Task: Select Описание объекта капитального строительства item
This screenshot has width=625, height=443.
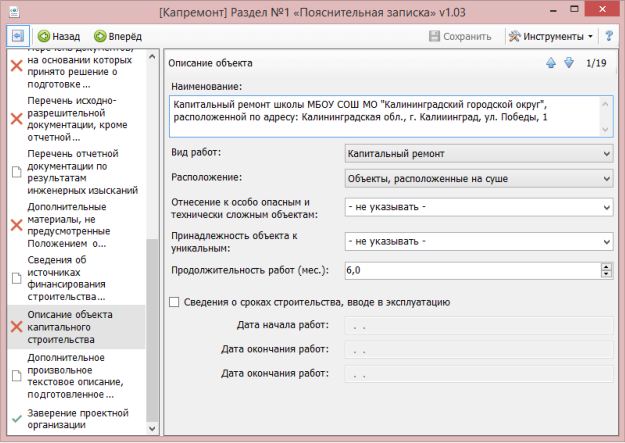Action: 77,327
